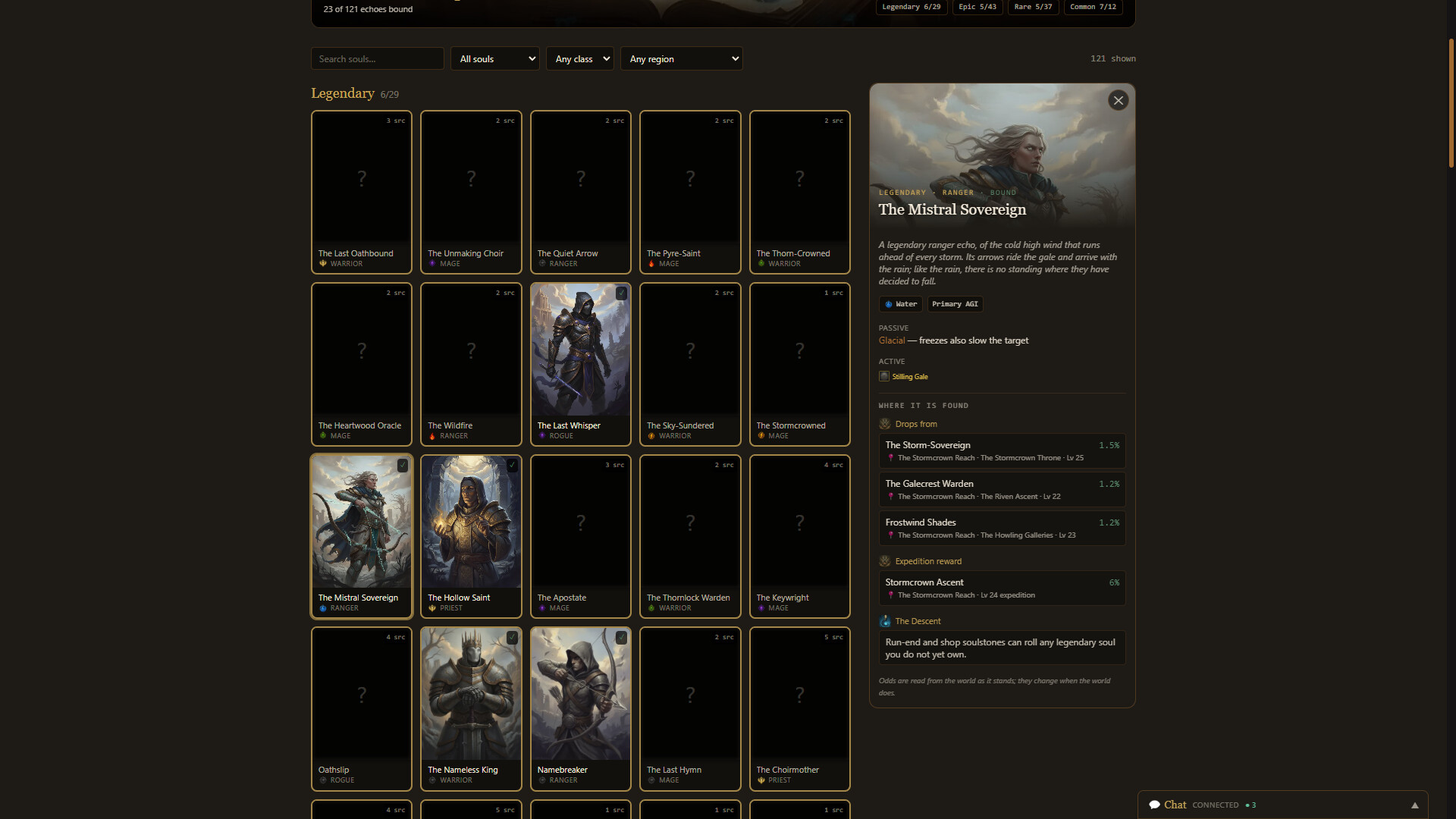Click the bound checkmark on The Mistral Sovereign

click(403, 466)
